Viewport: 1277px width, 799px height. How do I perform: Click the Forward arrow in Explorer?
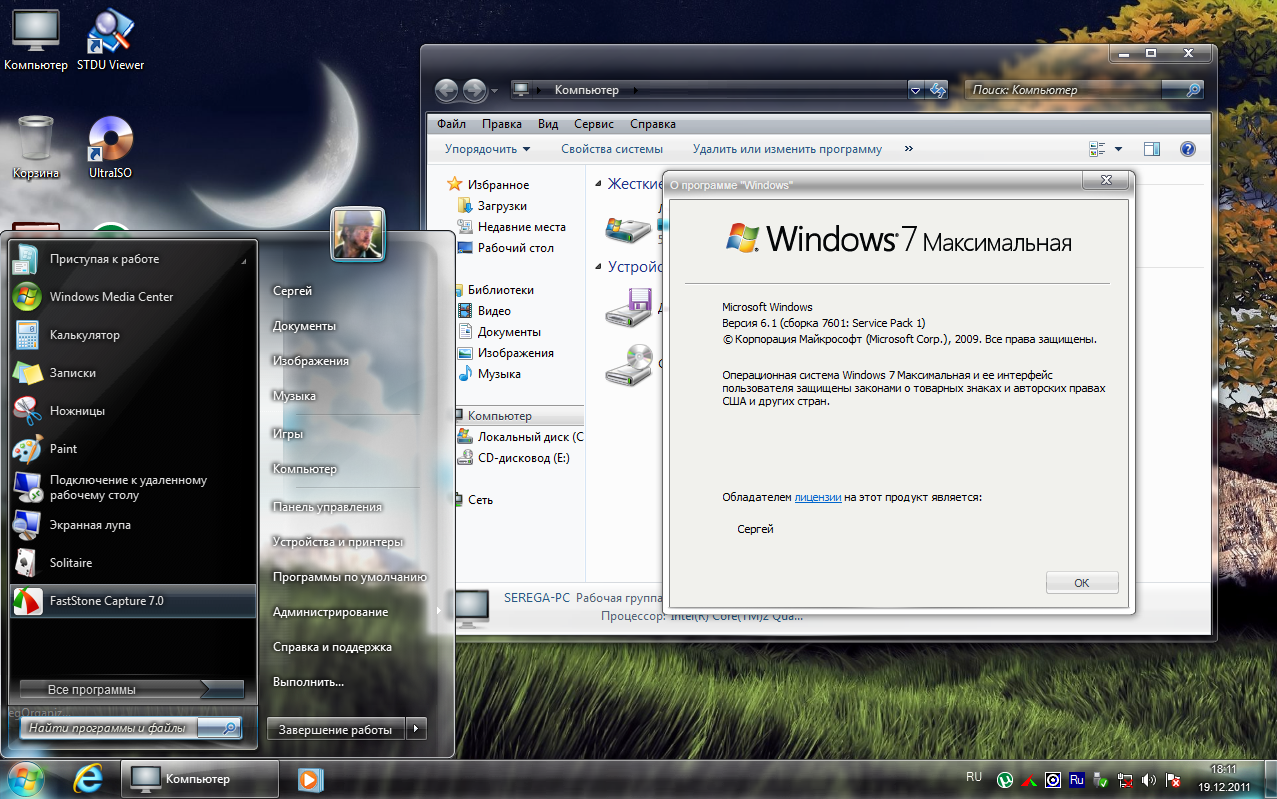(474, 90)
